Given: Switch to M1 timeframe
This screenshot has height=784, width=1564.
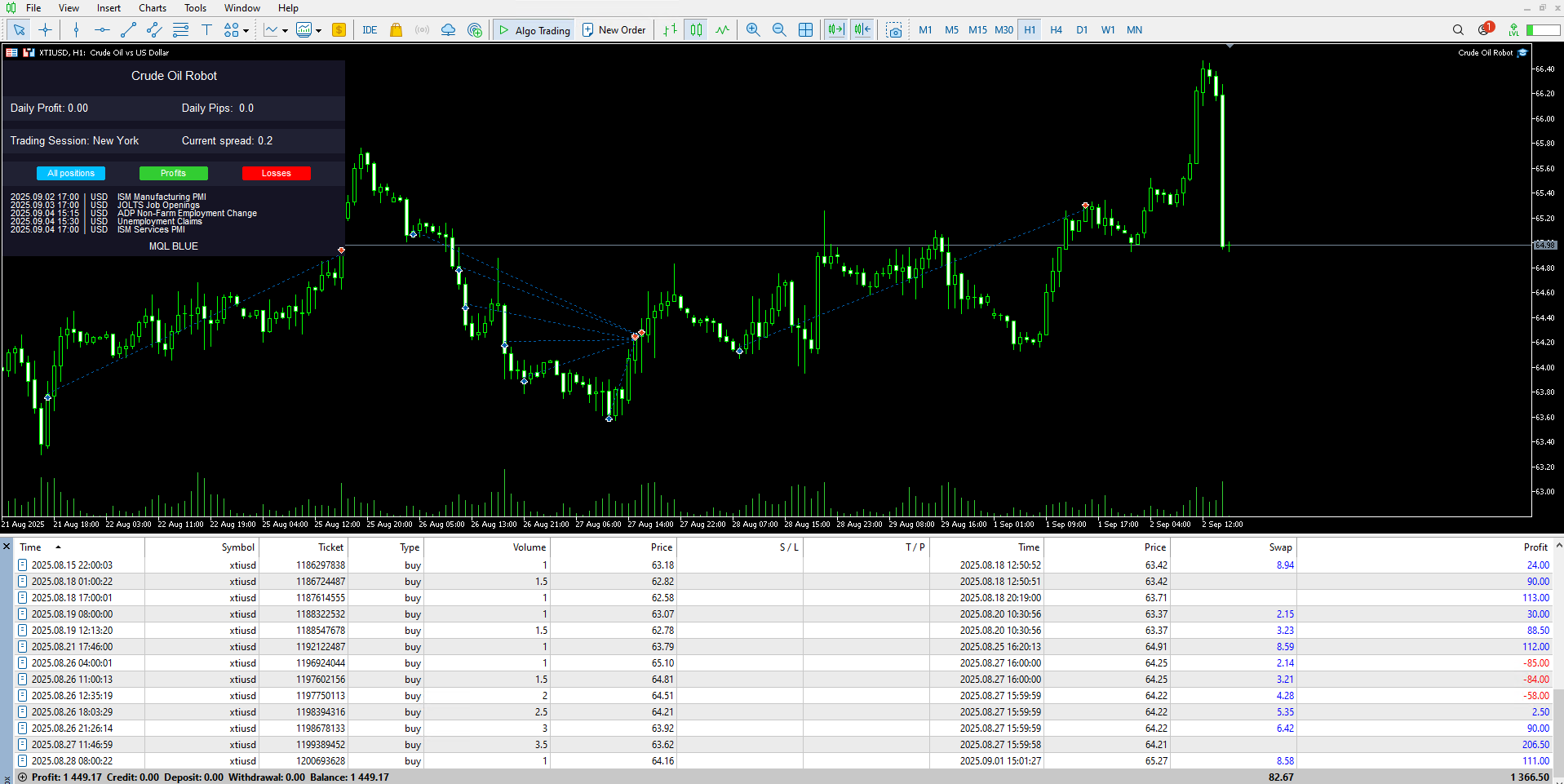Looking at the screenshot, I should click(925, 30).
